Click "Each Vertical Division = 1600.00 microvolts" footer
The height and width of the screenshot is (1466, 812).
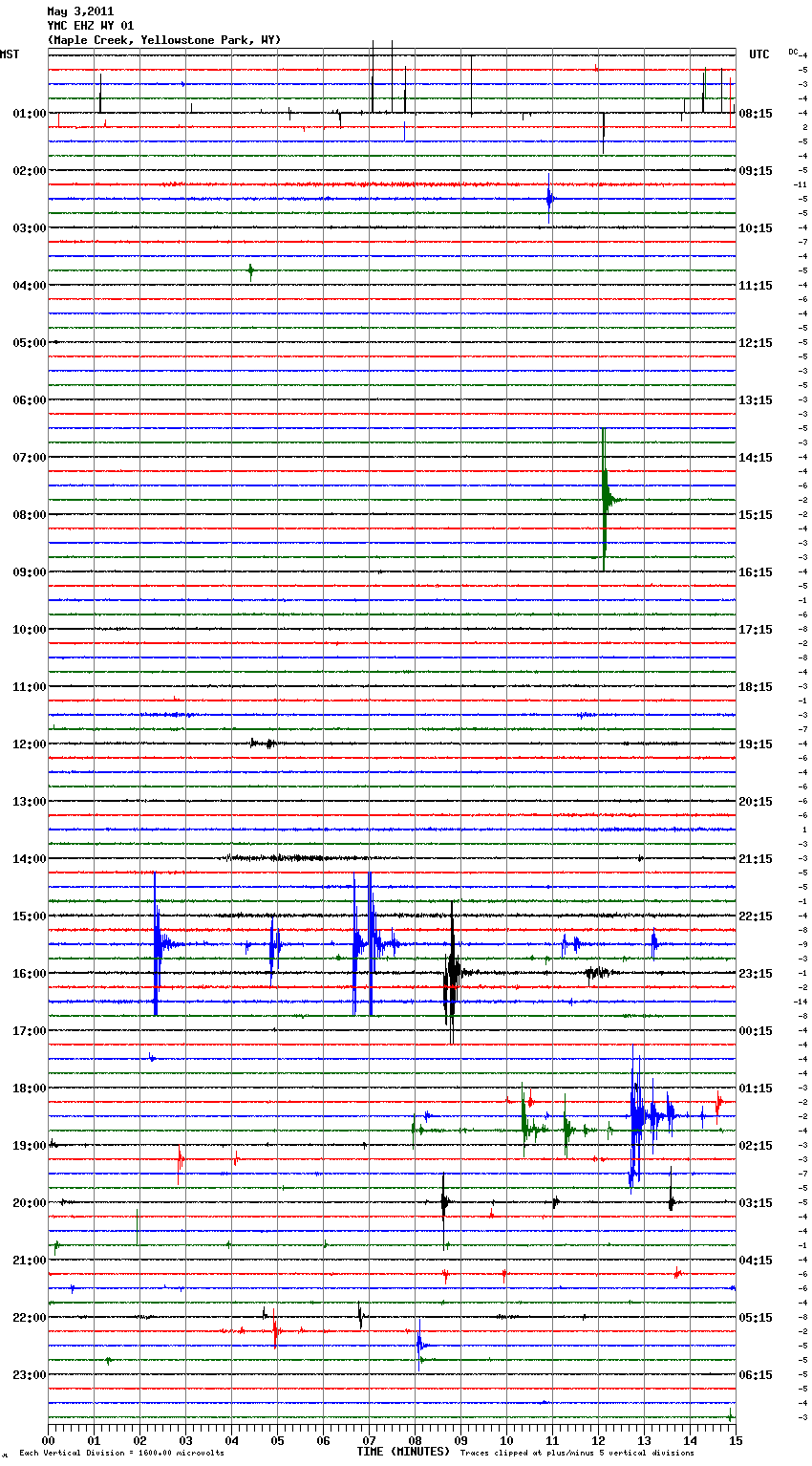coord(121,1454)
